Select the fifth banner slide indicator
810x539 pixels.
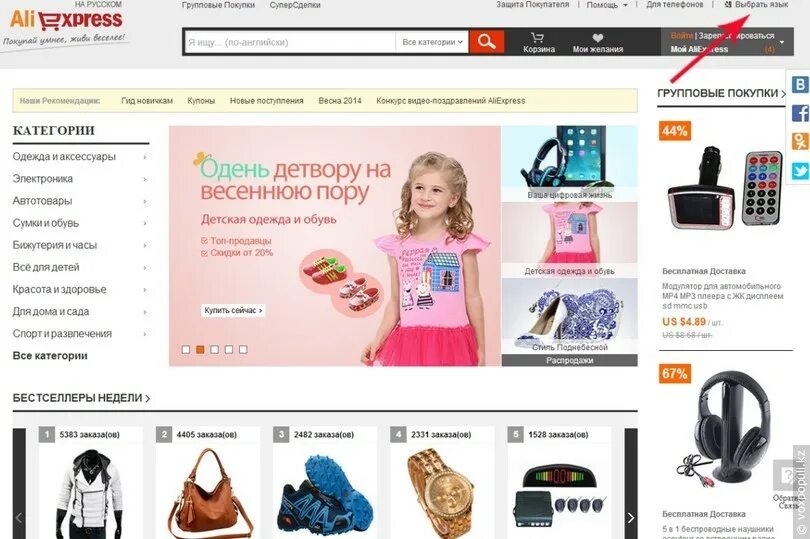pos(243,349)
